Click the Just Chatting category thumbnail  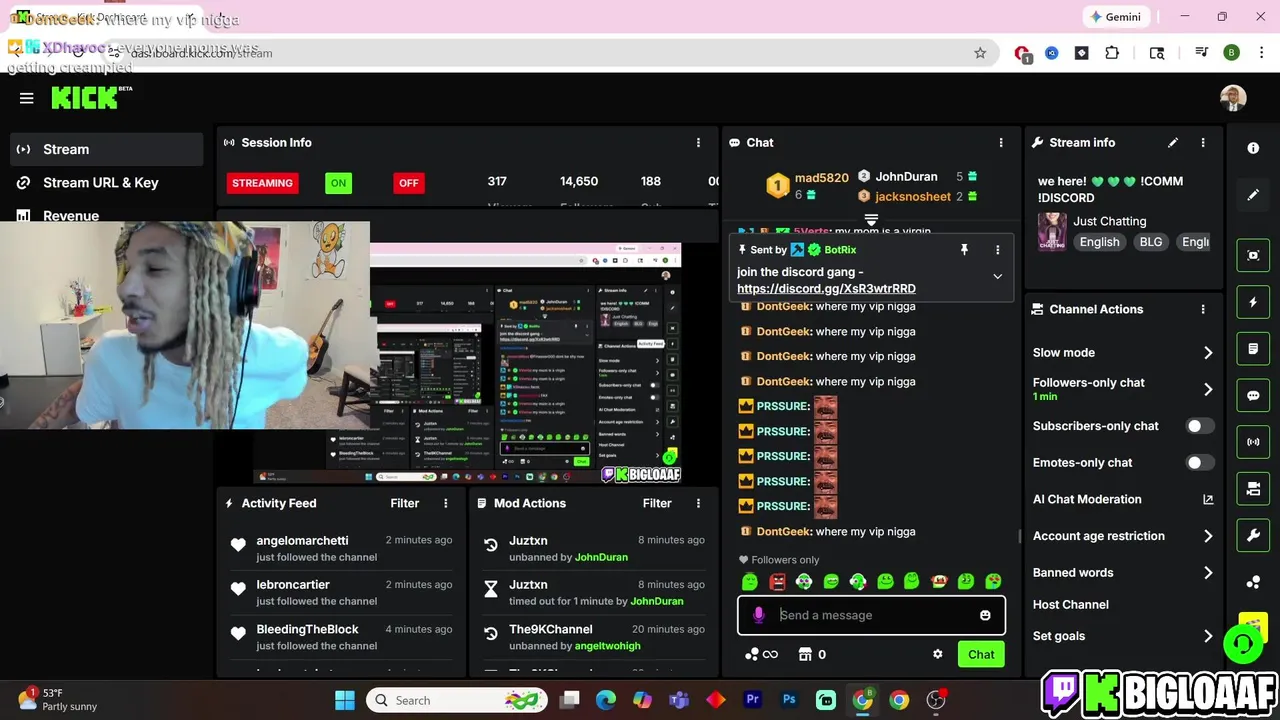tap(1051, 231)
